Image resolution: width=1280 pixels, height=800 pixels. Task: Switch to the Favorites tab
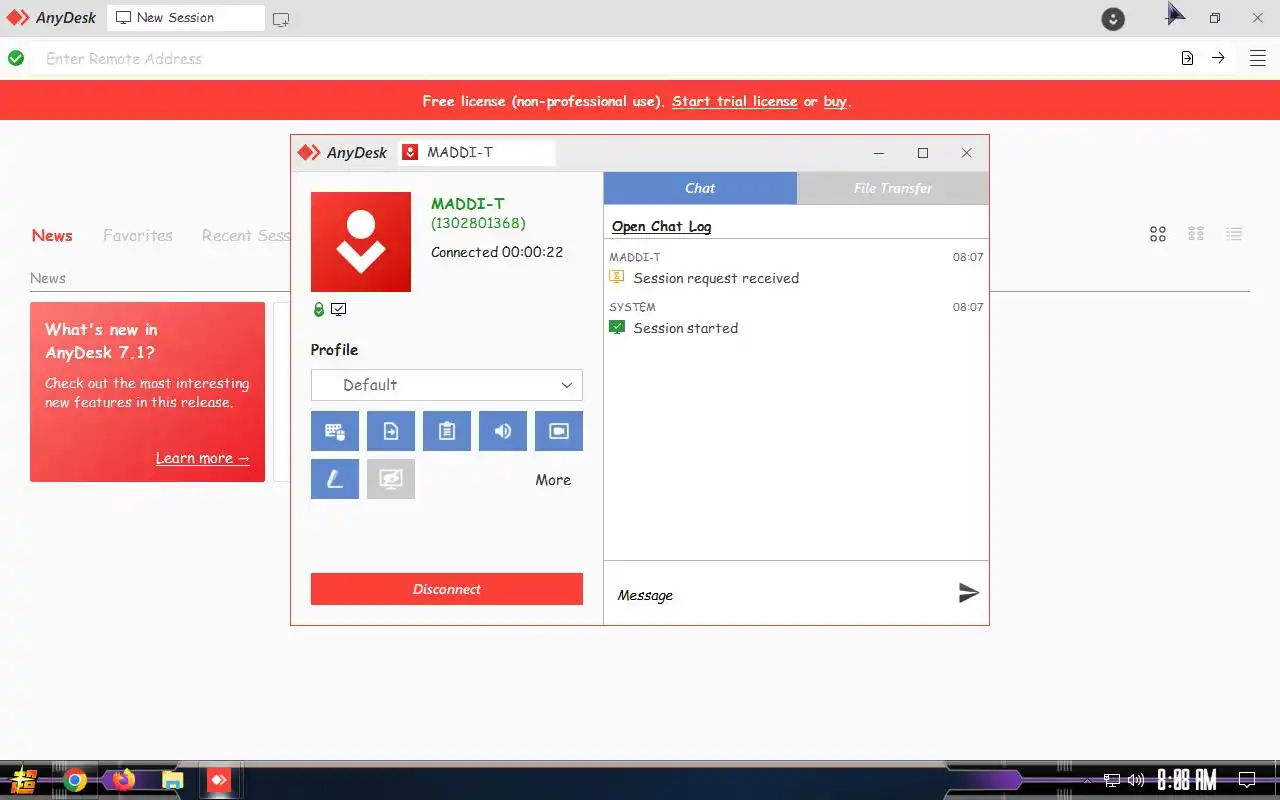click(138, 236)
